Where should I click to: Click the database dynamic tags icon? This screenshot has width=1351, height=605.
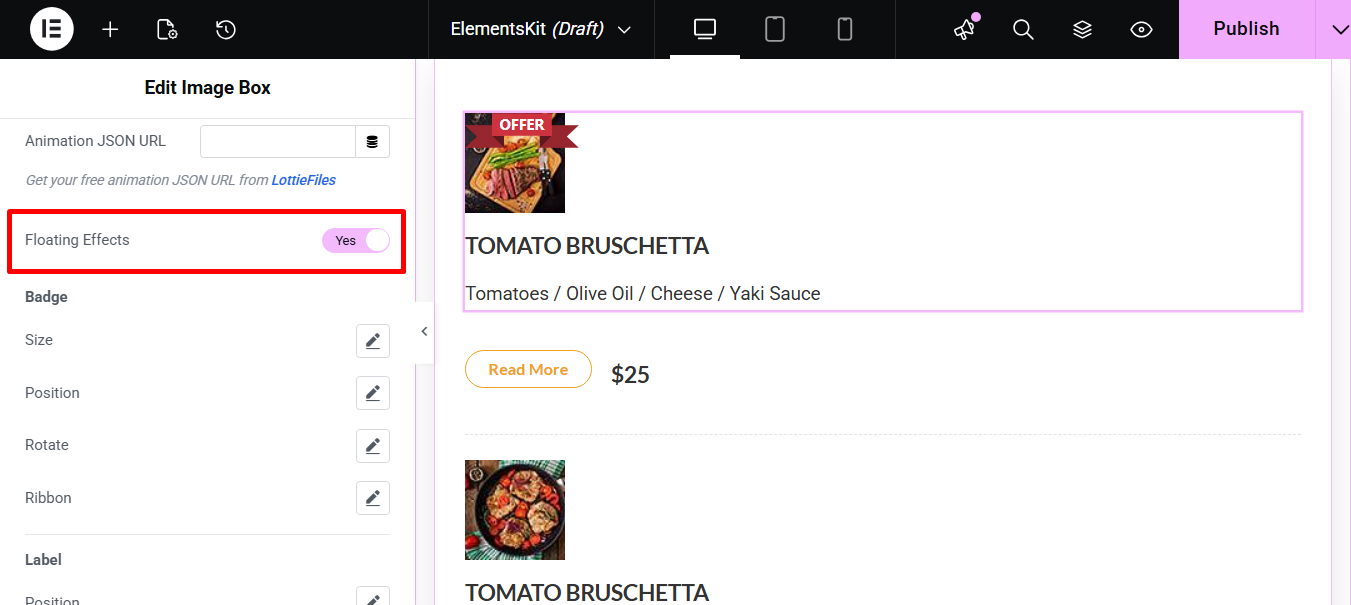(x=372, y=142)
